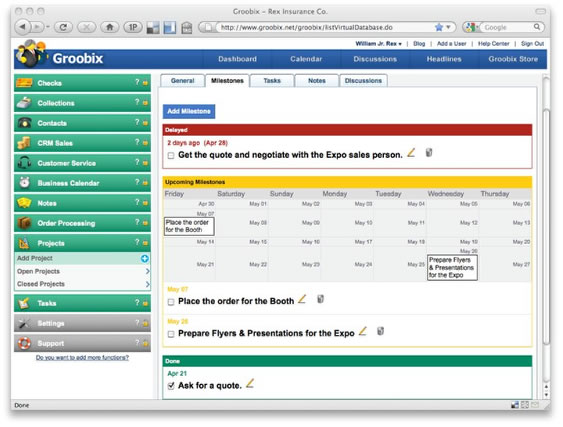Click the Add Milestone button
563x427 pixels.
(x=189, y=111)
